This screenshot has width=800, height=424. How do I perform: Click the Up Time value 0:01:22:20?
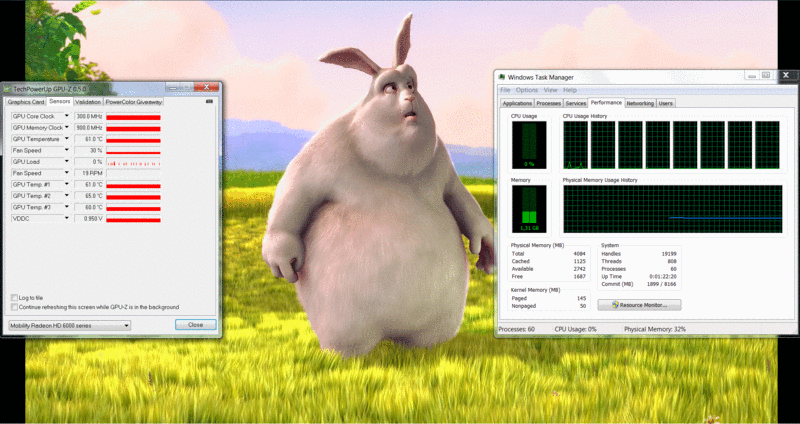665,277
